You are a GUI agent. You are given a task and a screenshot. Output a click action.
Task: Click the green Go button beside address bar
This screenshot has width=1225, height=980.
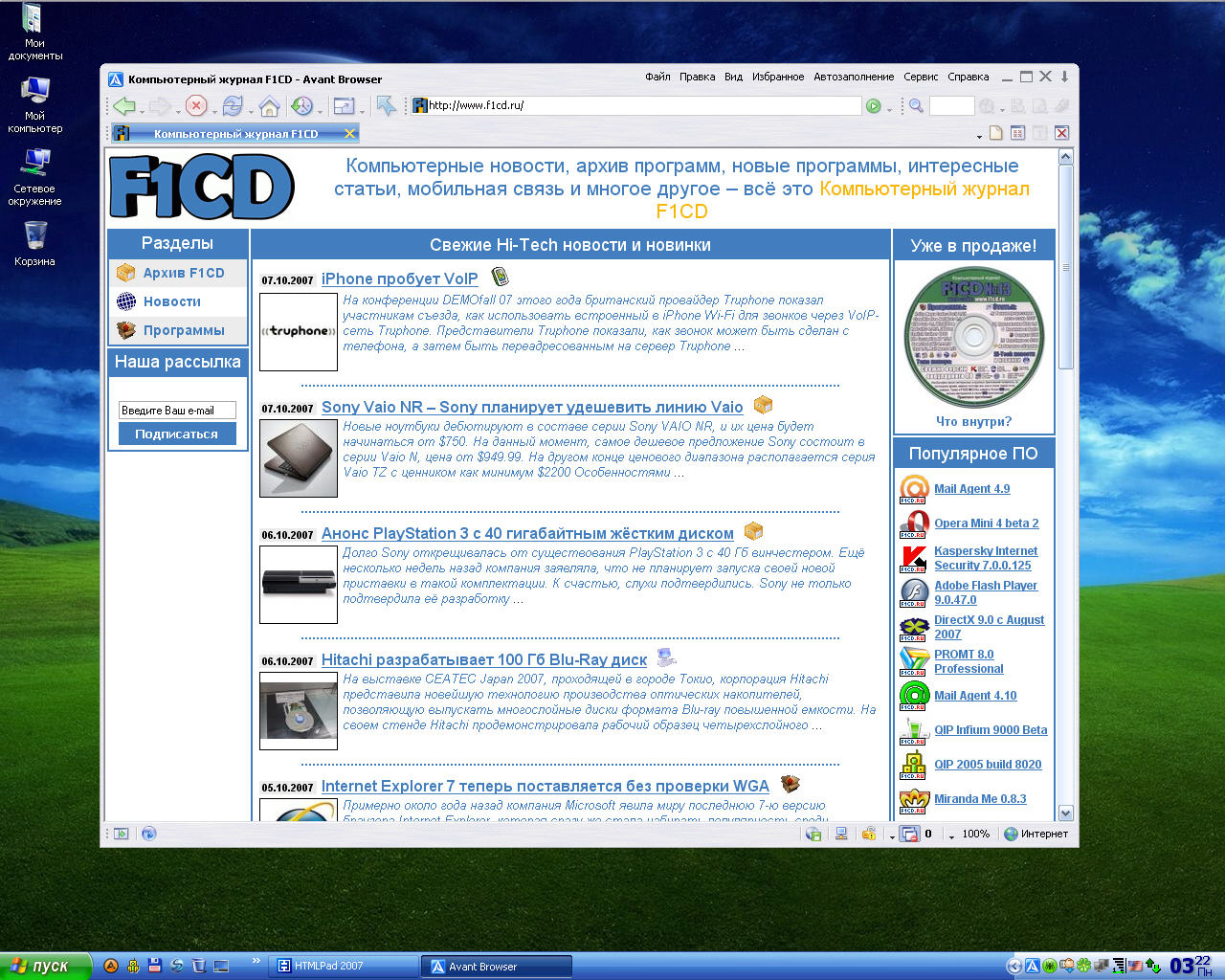pyautogui.click(x=874, y=106)
